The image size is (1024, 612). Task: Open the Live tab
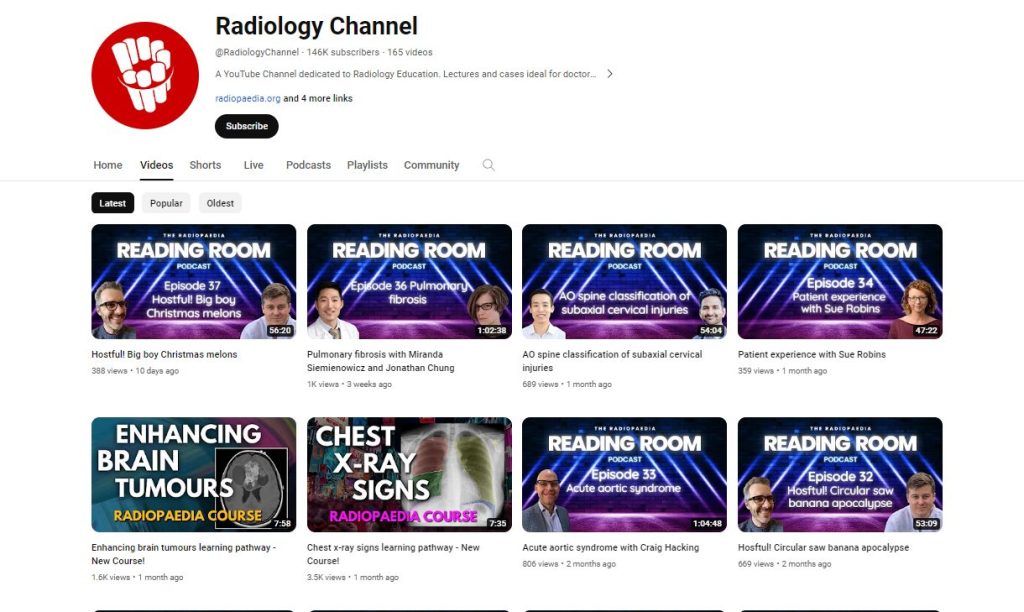[253, 165]
